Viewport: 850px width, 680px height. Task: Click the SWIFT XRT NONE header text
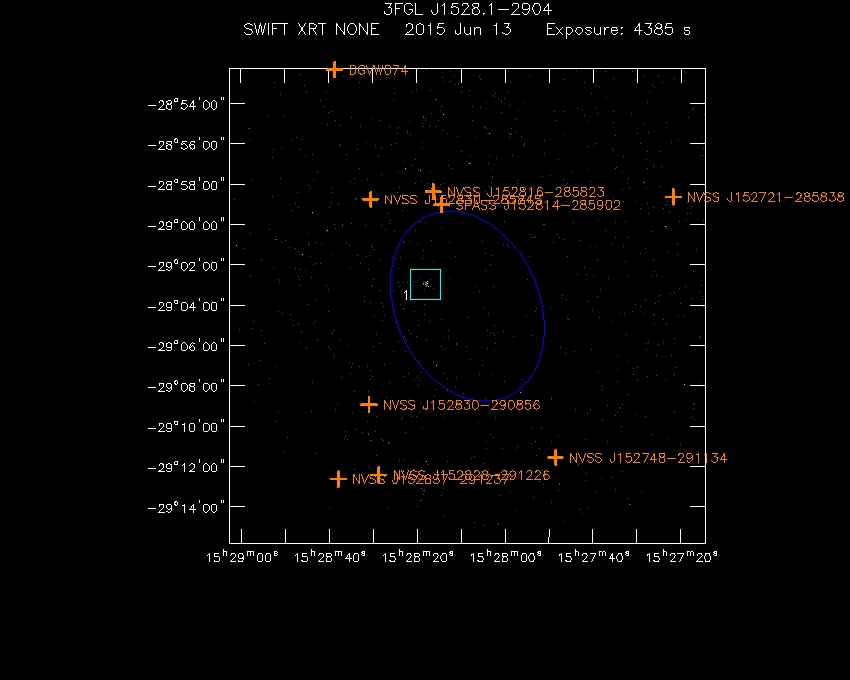311,29
